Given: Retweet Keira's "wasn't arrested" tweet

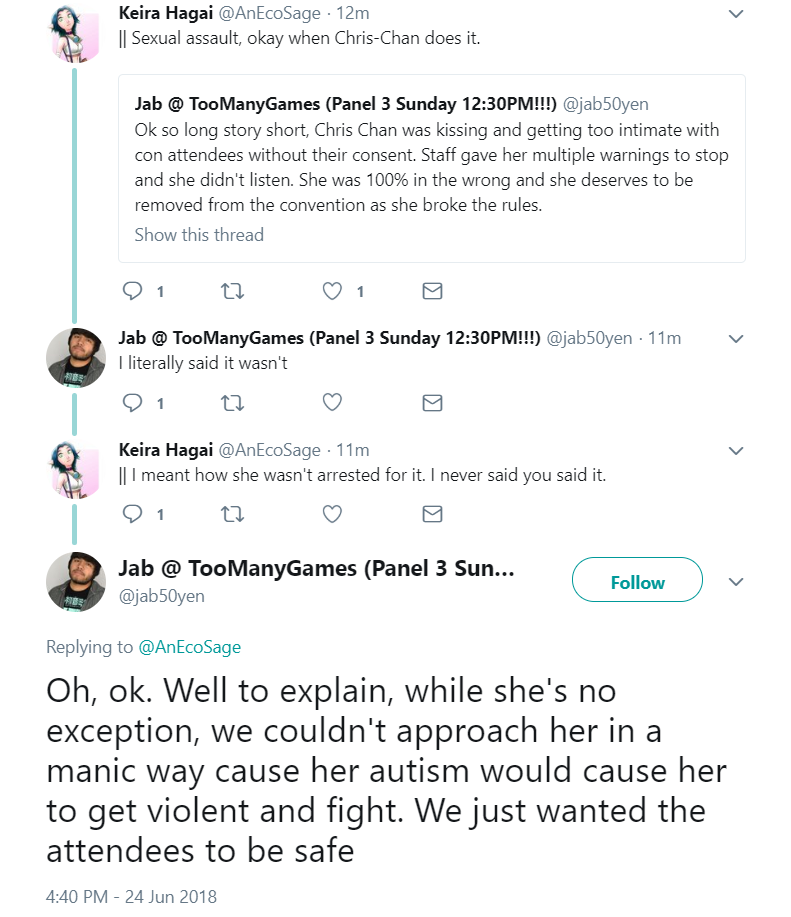Looking at the screenshot, I should click(232, 514).
